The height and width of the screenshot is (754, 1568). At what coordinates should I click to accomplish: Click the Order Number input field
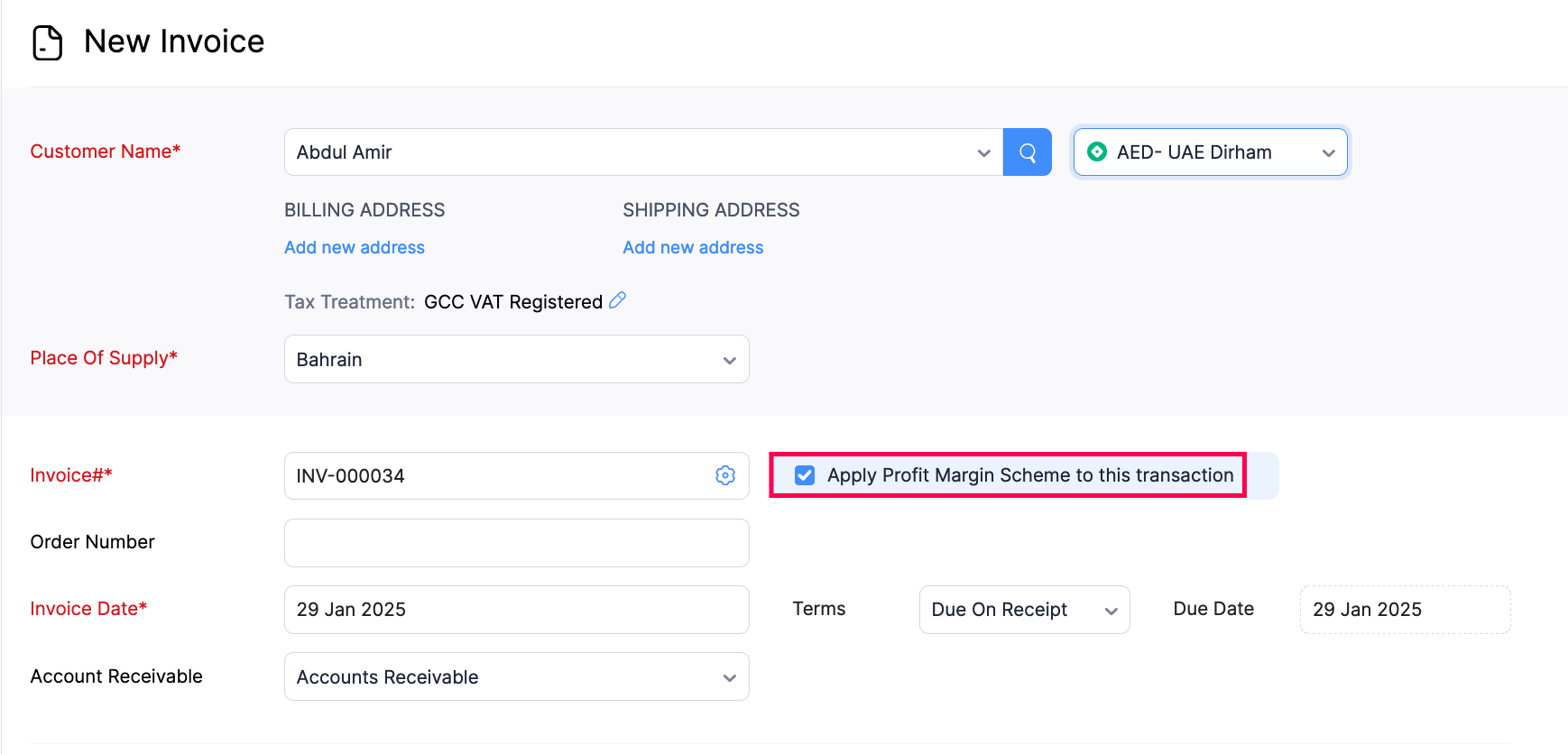point(516,543)
